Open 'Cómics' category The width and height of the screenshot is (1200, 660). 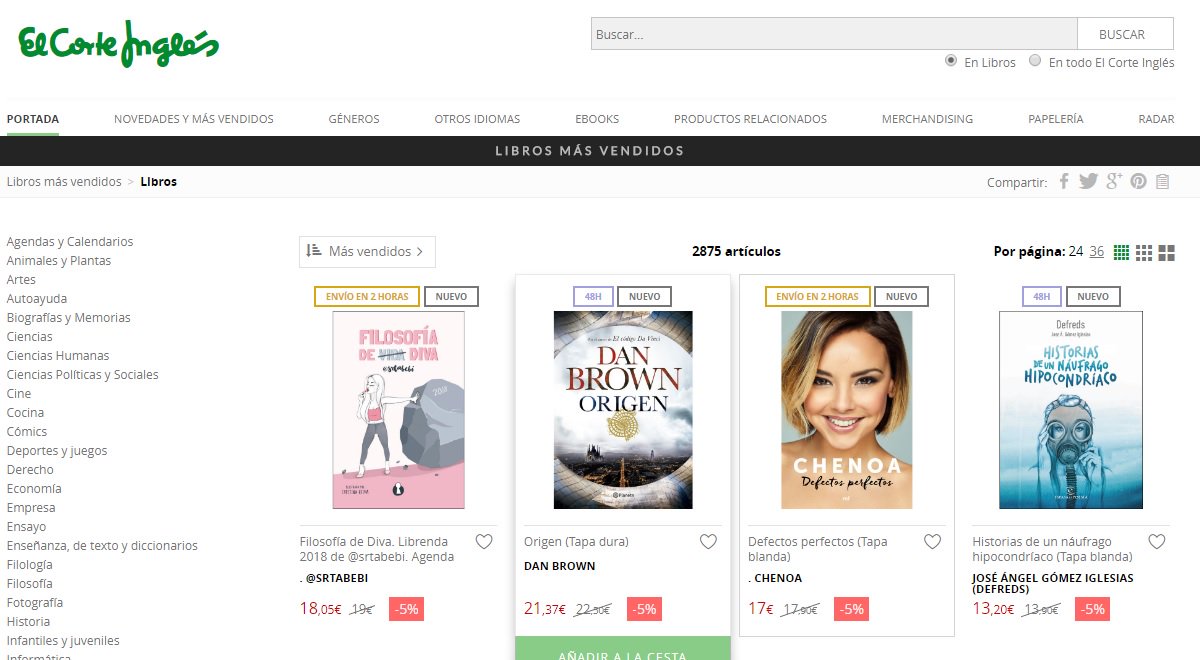[x=27, y=432]
